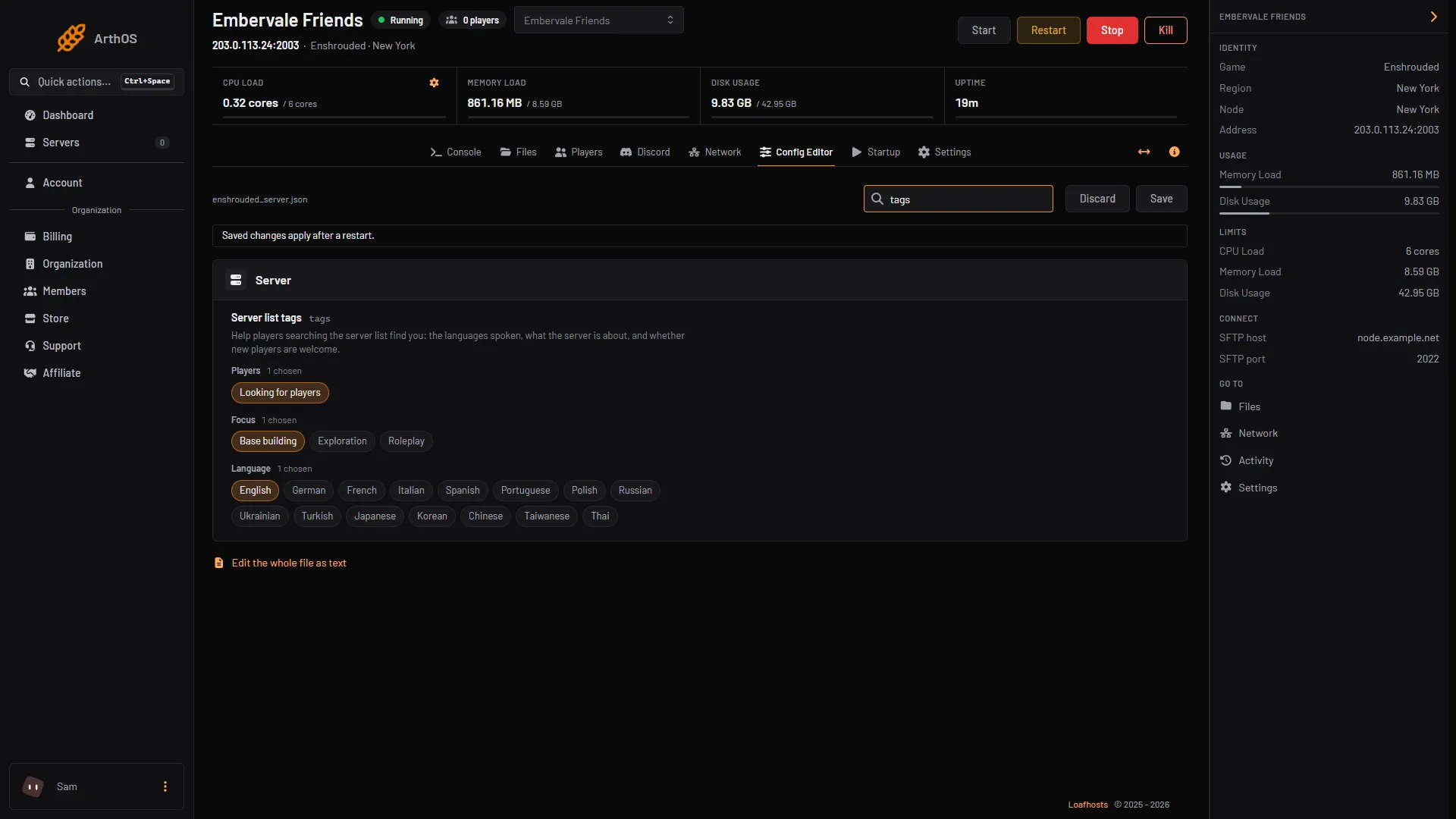Toggle the Russian language tag

point(635,491)
